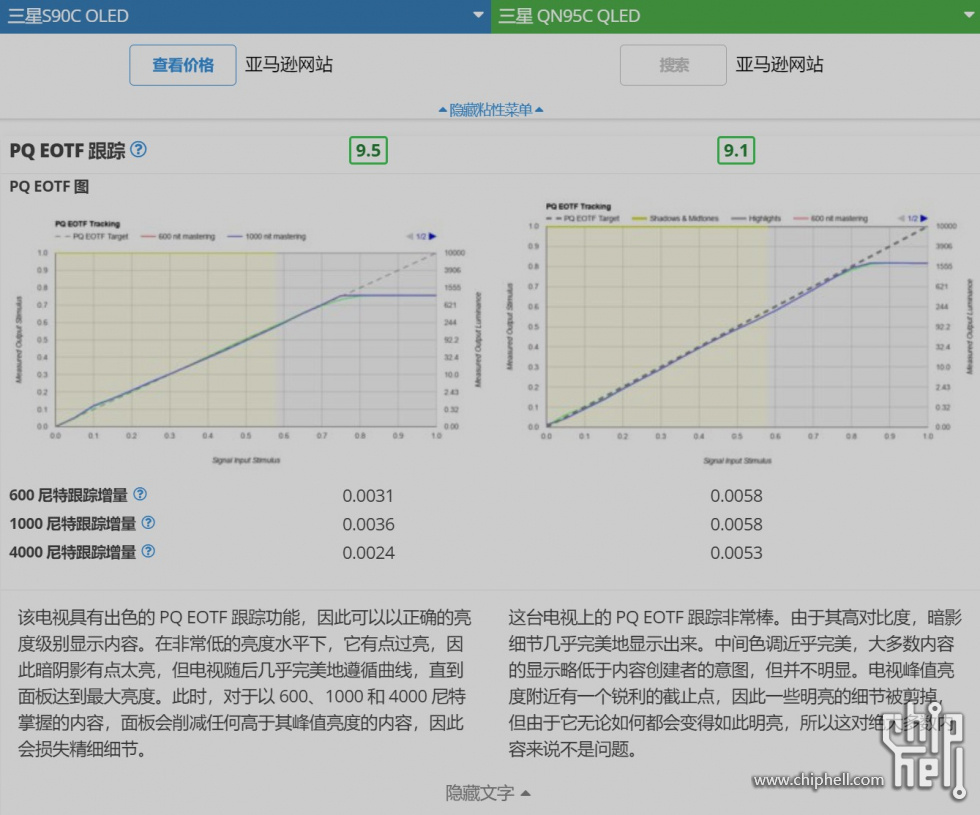This screenshot has height=815, width=980.
Task: Click the 9.5 score box
Action: 368,151
